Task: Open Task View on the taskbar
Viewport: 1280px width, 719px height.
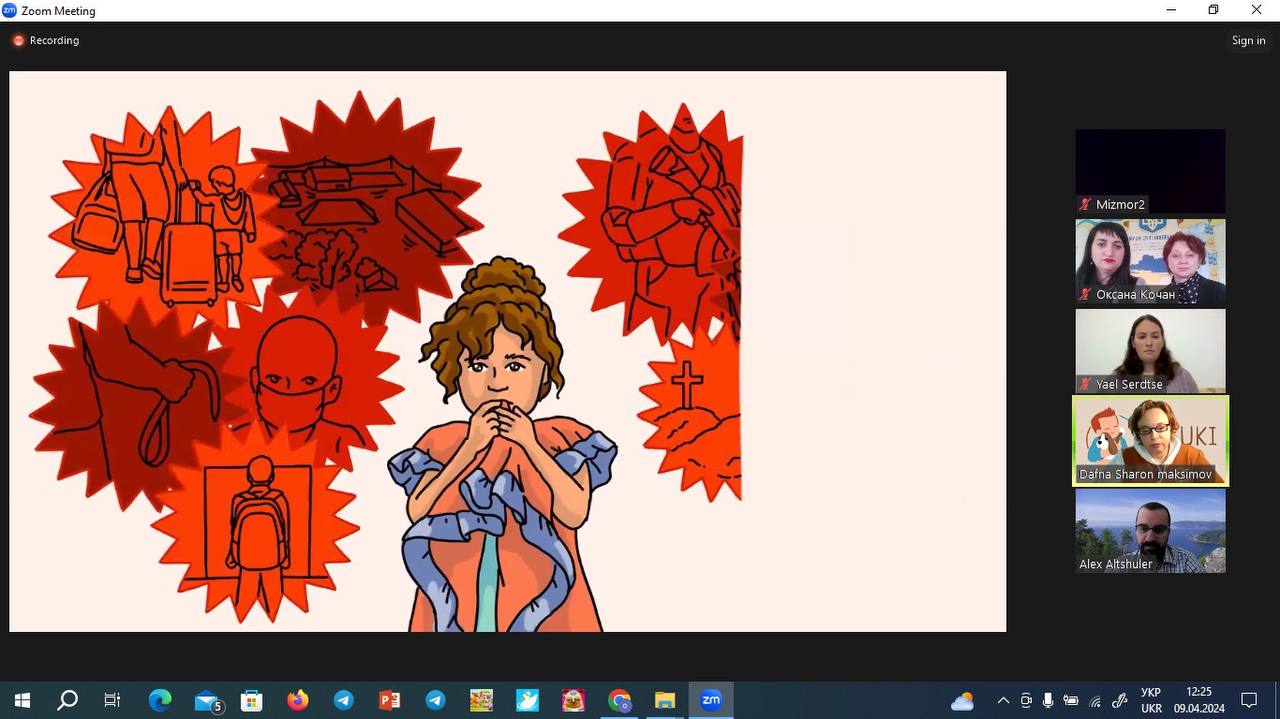Action: (113, 701)
